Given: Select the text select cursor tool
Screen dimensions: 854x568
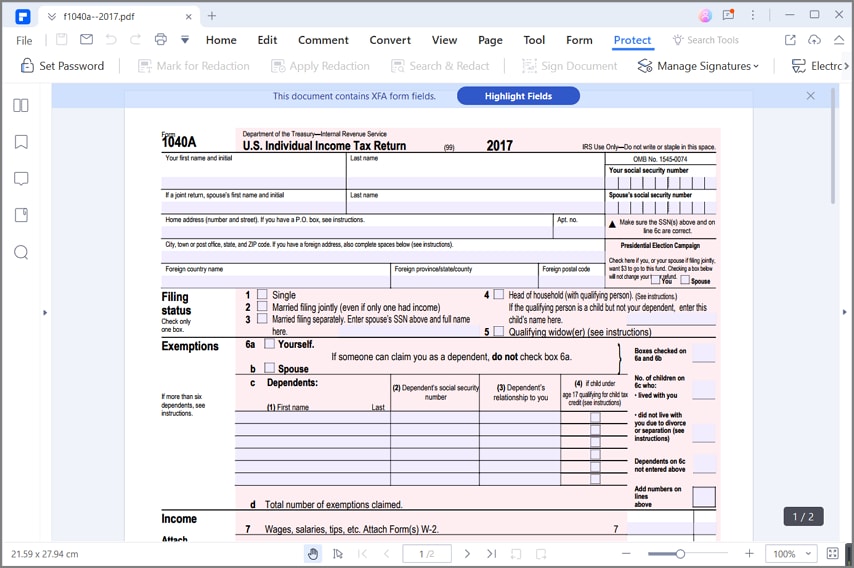Looking at the screenshot, I should [x=338, y=554].
